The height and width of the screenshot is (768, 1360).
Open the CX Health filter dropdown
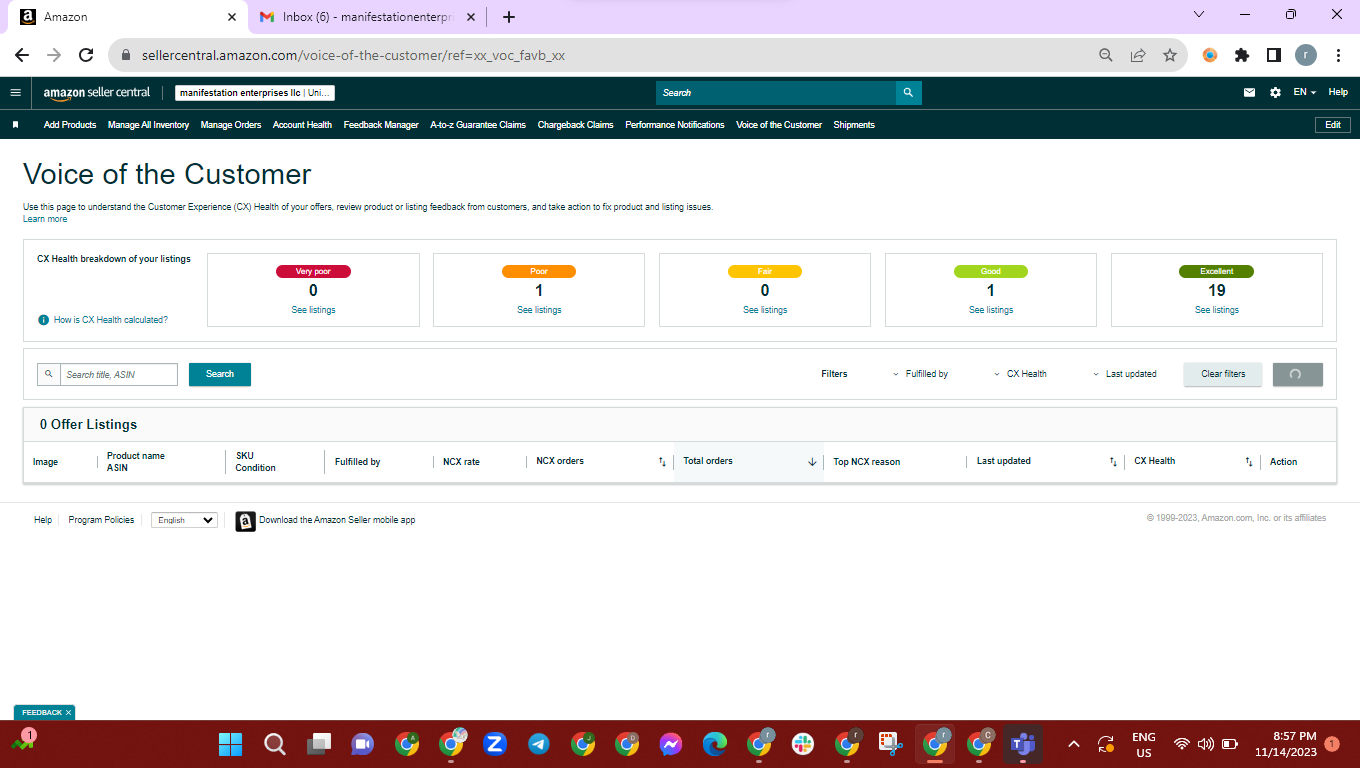pyautogui.click(x=1020, y=374)
